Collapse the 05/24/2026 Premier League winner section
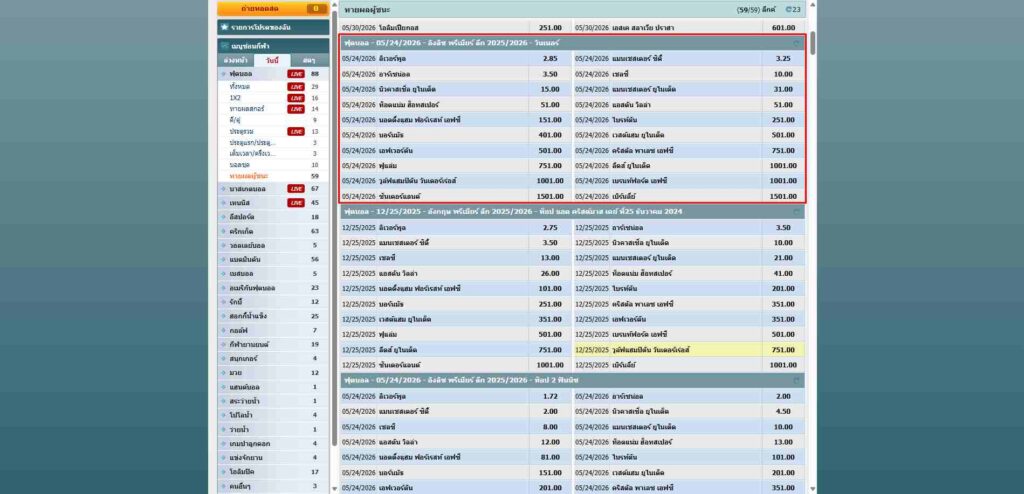This screenshot has width=1024, height=494. [797, 44]
